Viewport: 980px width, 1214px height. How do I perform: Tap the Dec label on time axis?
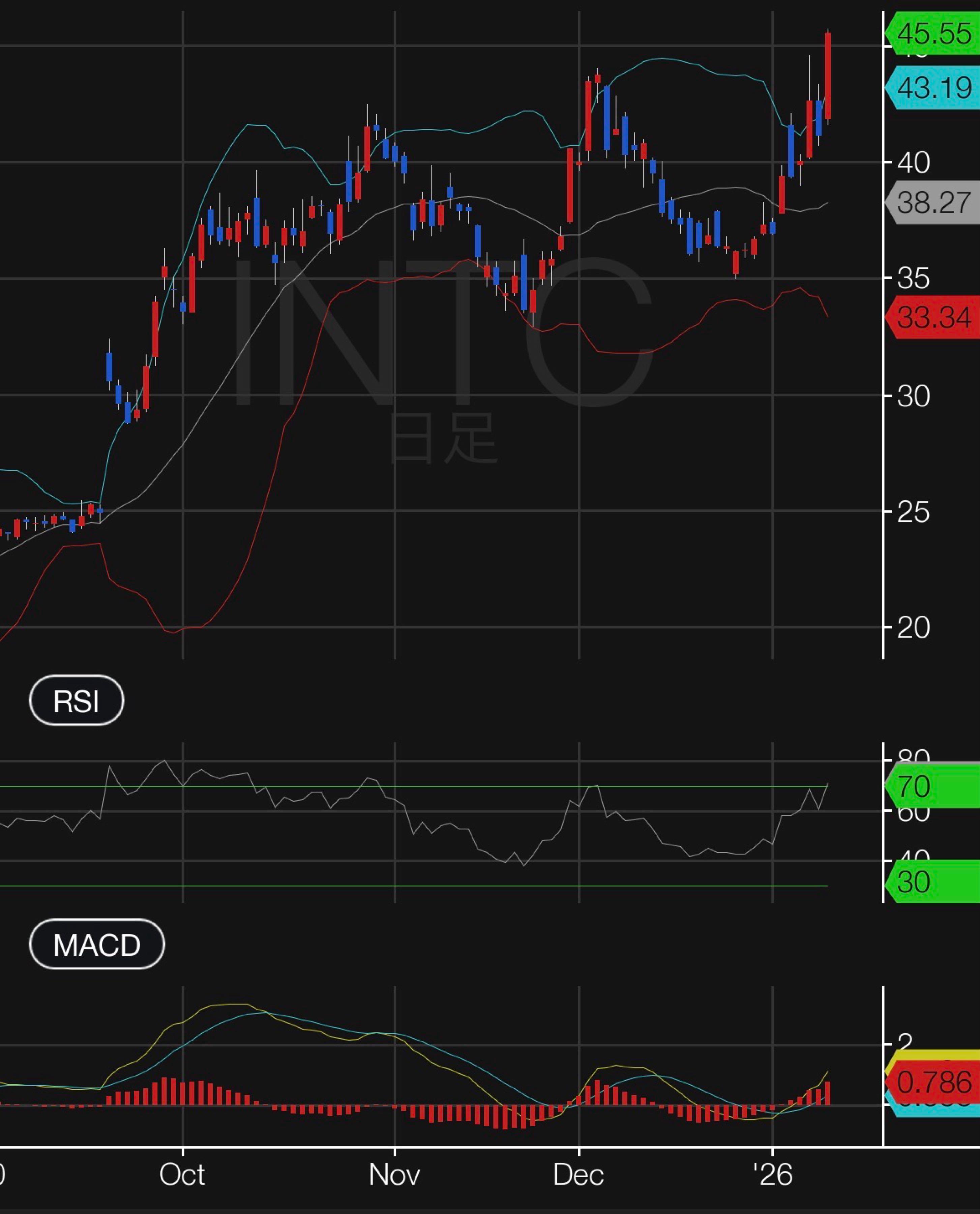click(x=578, y=1175)
